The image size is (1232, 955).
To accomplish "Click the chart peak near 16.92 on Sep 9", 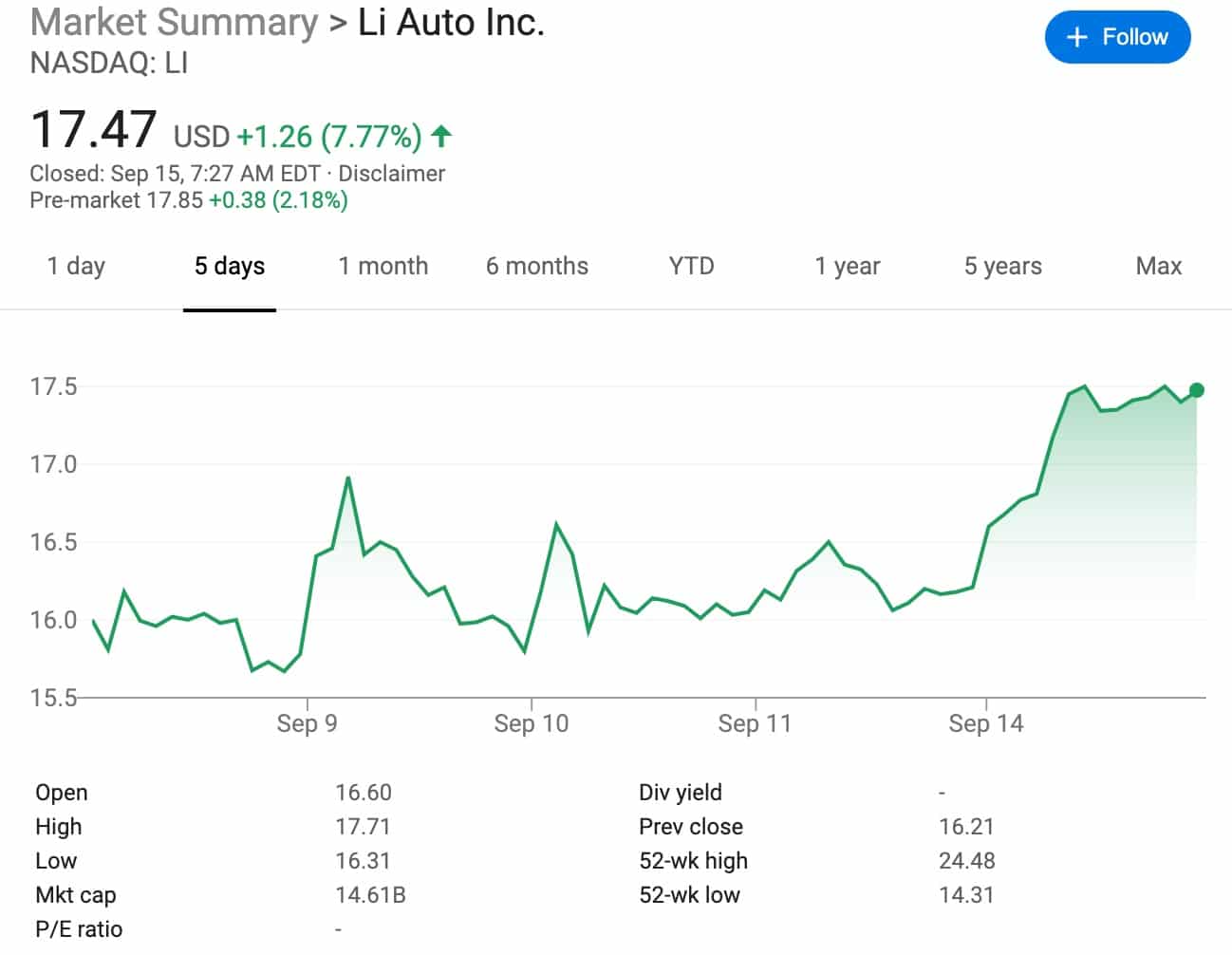I will pos(347,477).
